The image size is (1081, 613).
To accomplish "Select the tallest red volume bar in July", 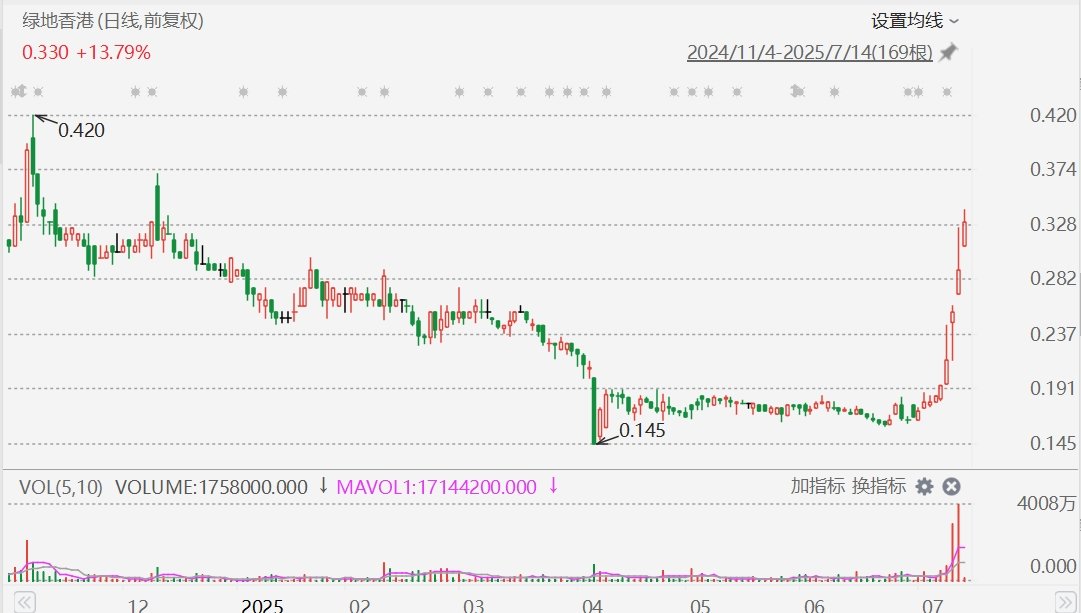I will coord(958,543).
